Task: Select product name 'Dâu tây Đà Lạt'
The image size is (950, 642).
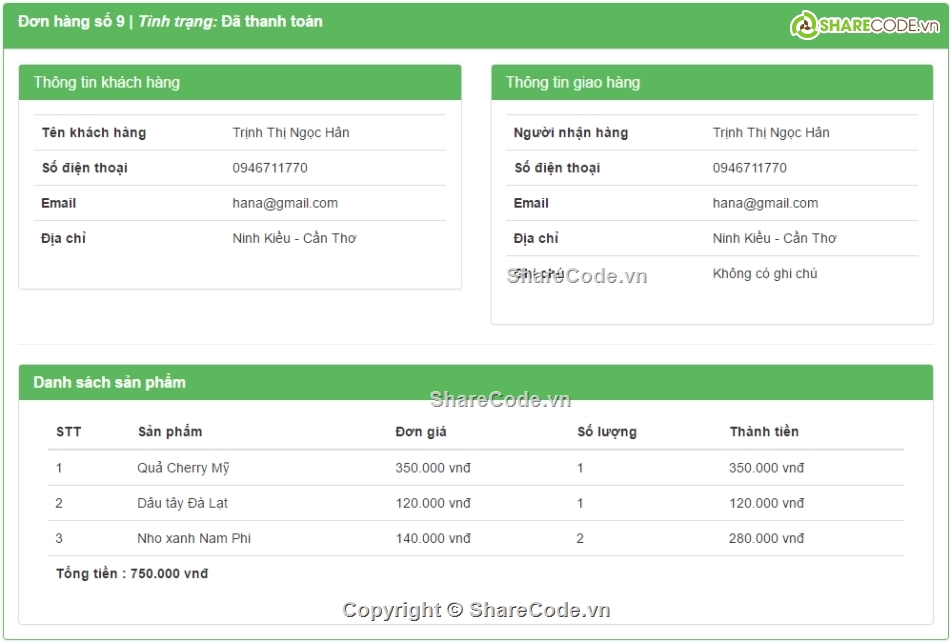Action: pos(182,503)
